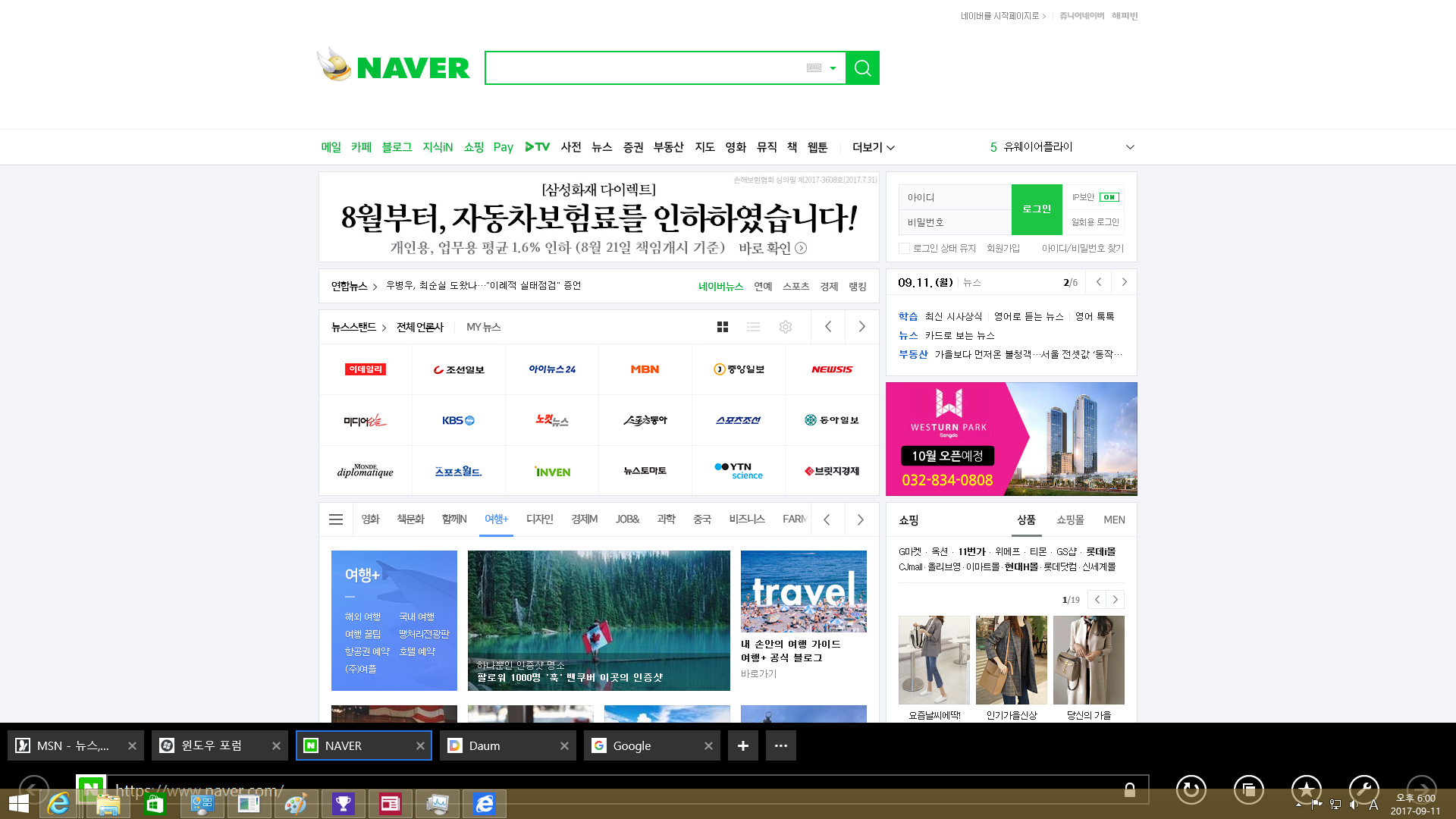Select the MEN shopping tab

point(1114,520)
